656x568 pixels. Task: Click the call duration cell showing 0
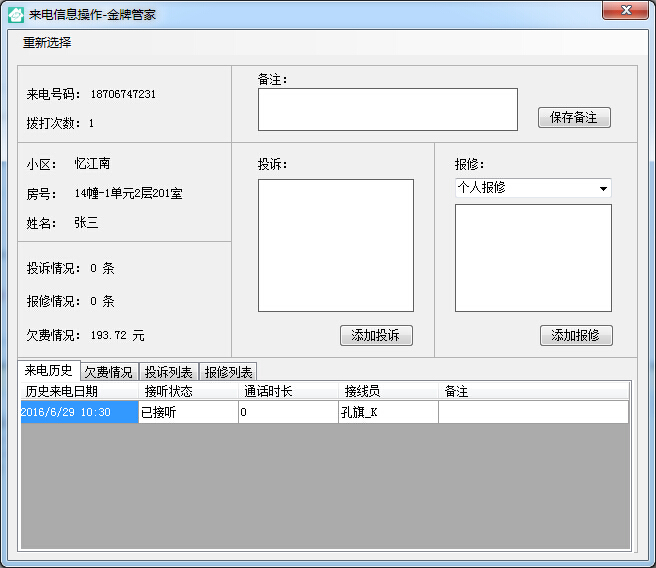(288, 412)
